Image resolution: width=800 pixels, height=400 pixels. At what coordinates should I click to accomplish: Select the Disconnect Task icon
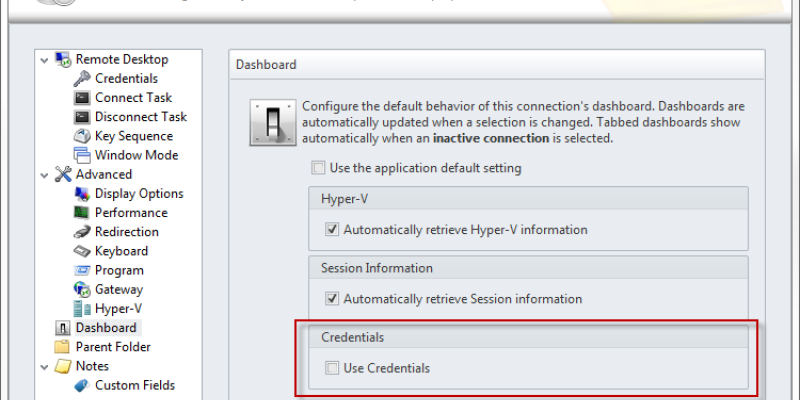coord(82,117)
